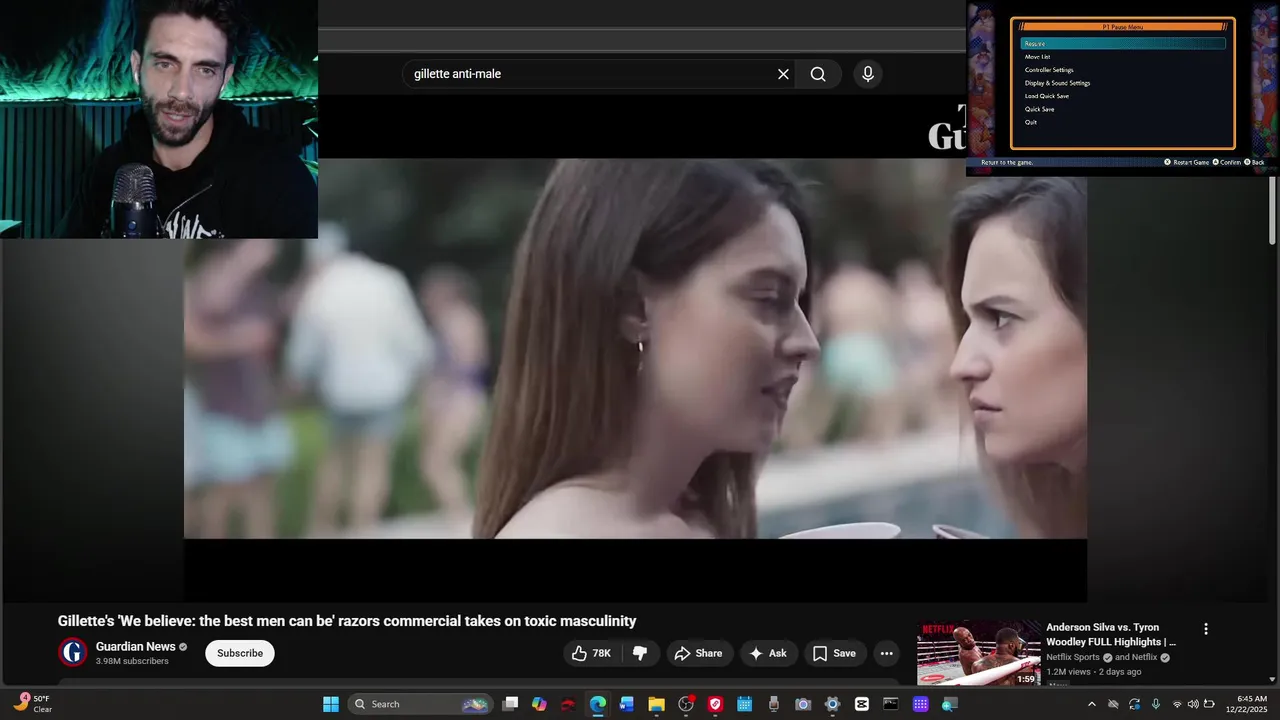The image size is (1280, 720).
Task: Open the Anderson Silva vs. Tyron Woodley title link
Action: pyautogui.click(x=1111, y=635)
